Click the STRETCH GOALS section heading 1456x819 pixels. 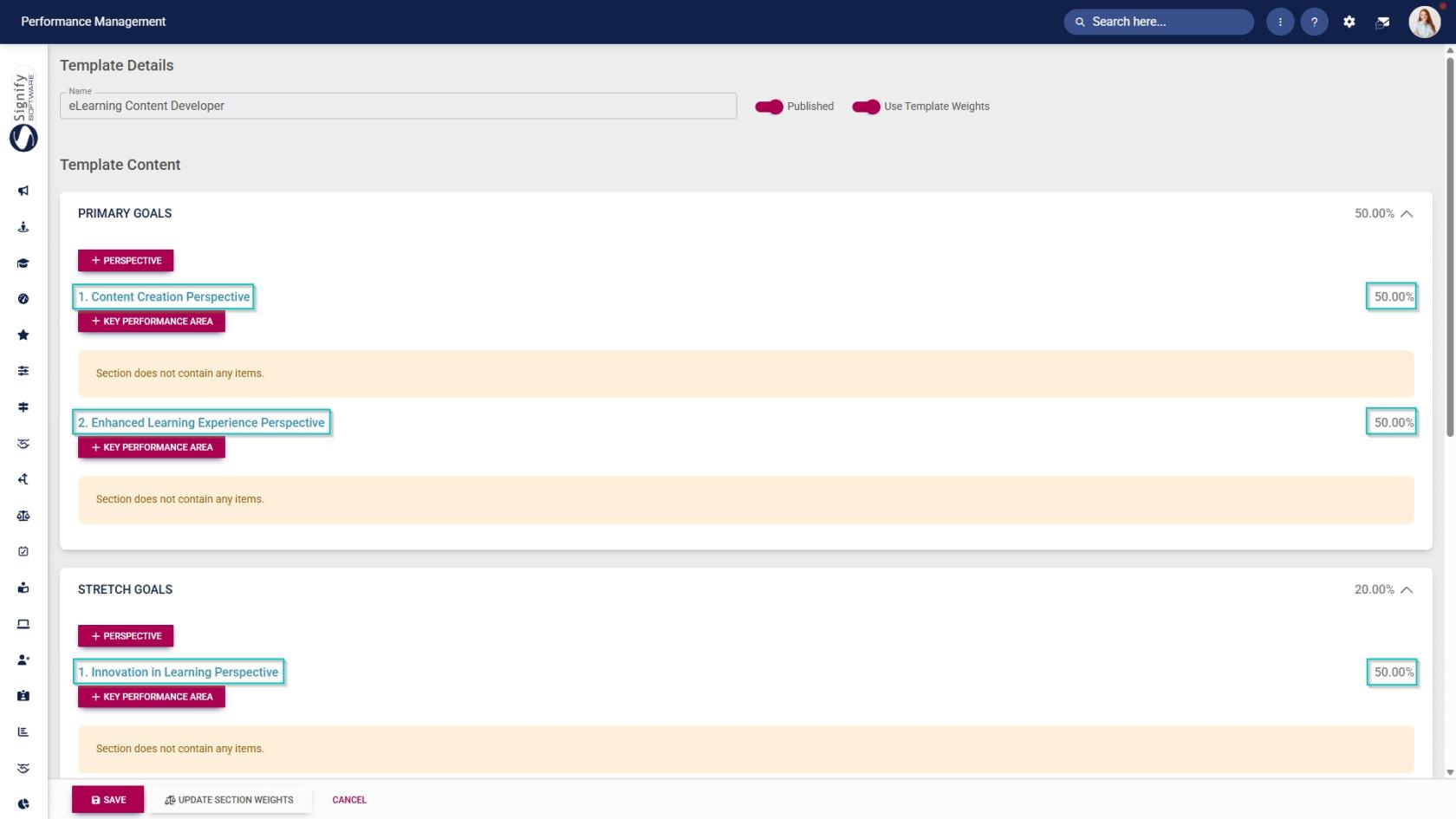pyautogui.click(x=125, y=589)
